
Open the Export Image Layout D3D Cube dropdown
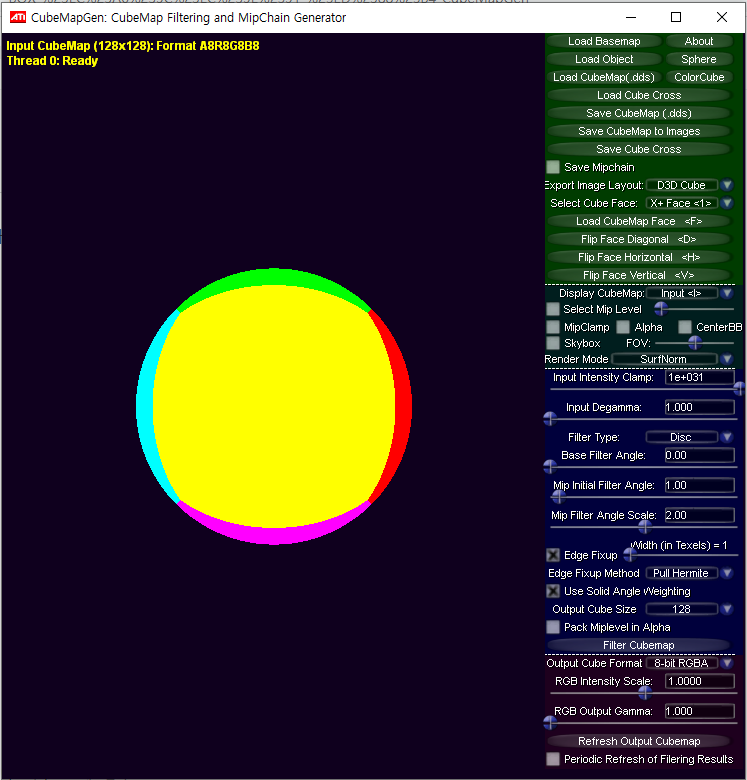[681, 185]
